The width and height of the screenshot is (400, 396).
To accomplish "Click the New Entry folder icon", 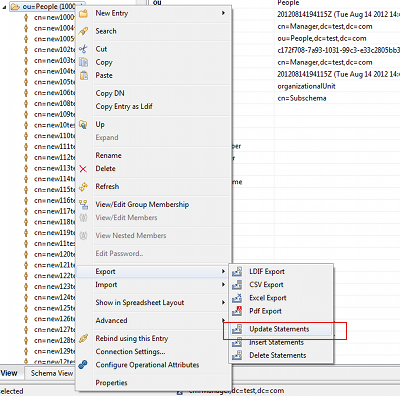I will tap(83, 14).
